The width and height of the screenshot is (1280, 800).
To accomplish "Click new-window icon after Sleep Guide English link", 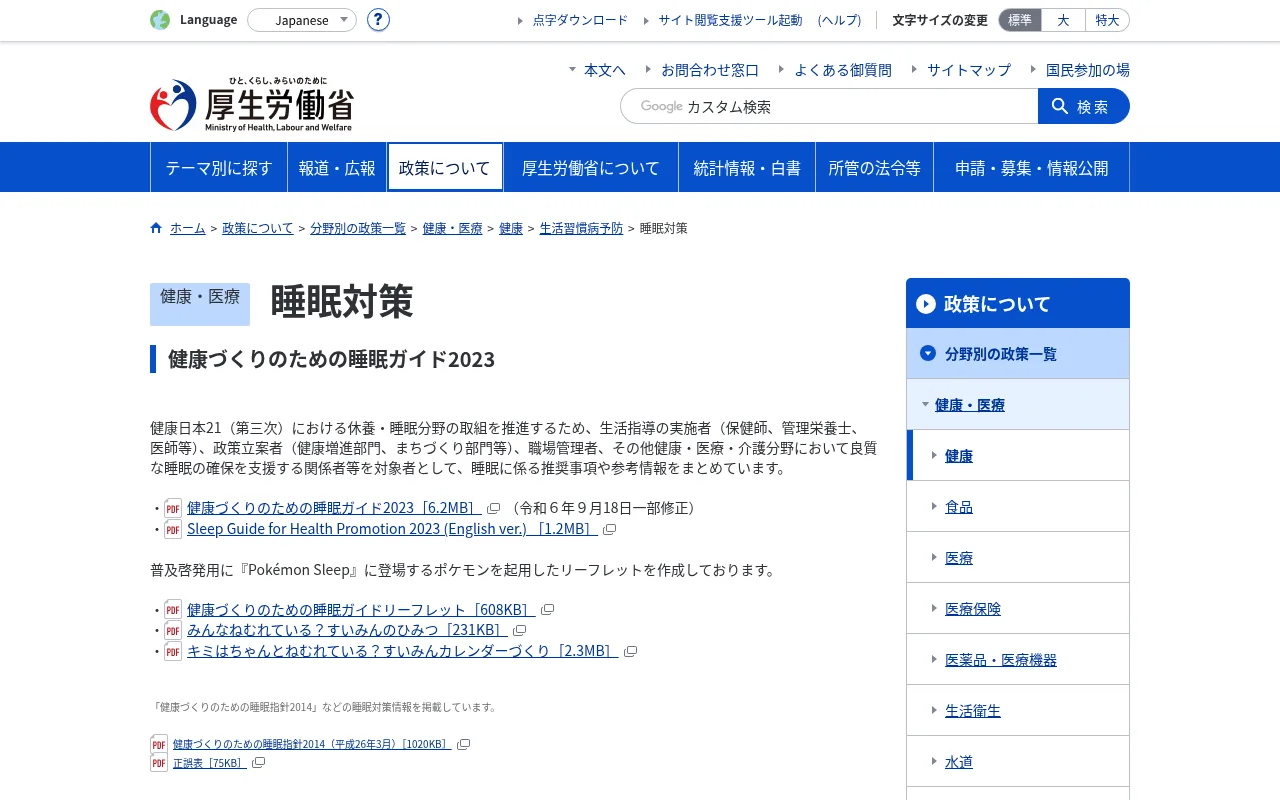I will (x=609, y=529).
